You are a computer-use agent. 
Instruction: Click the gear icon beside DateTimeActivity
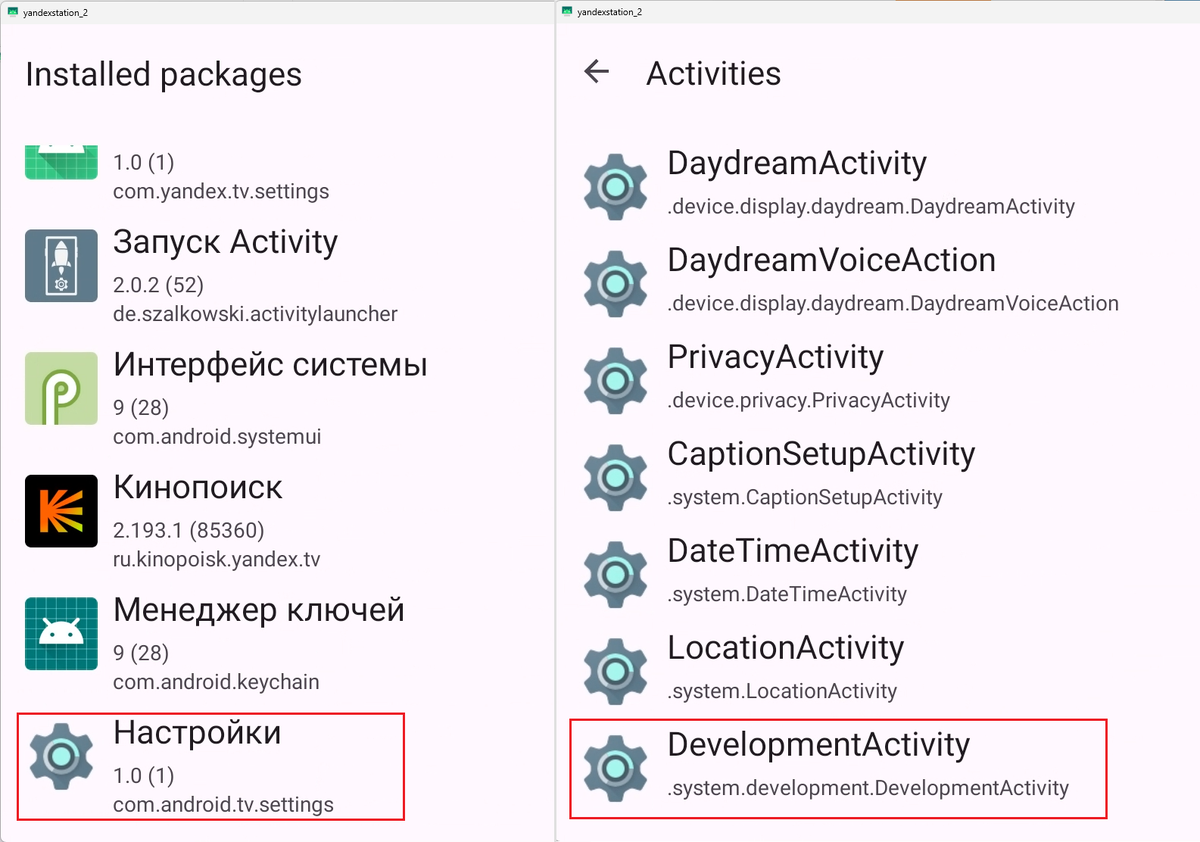click(x=616, y=573)
